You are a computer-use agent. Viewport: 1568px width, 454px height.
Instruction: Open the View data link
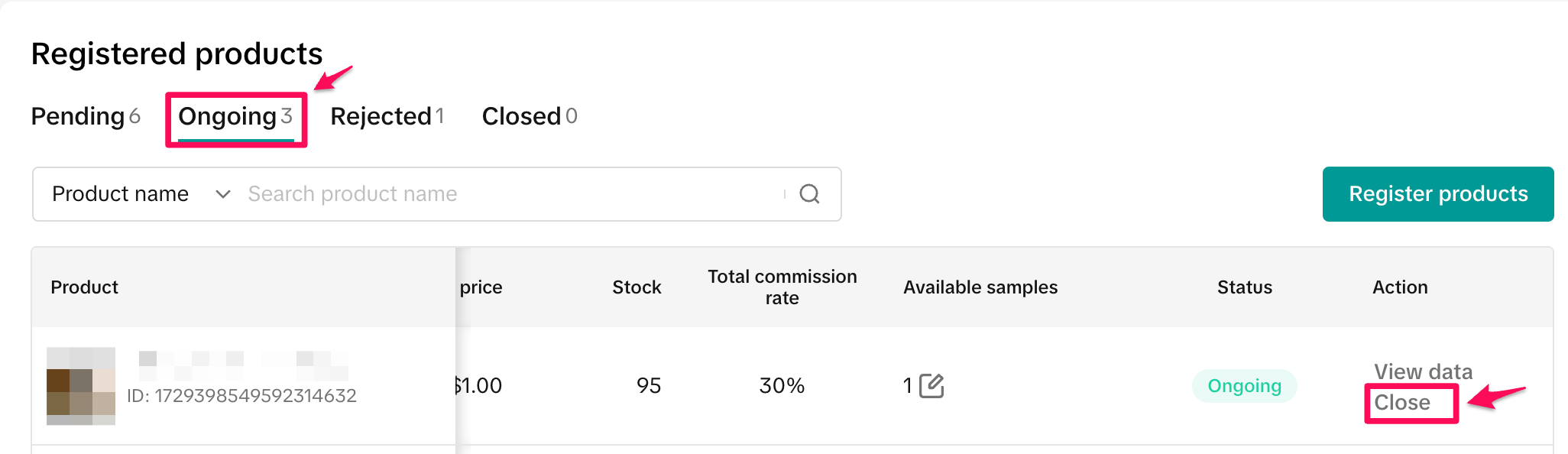(x=1422, y=372)
